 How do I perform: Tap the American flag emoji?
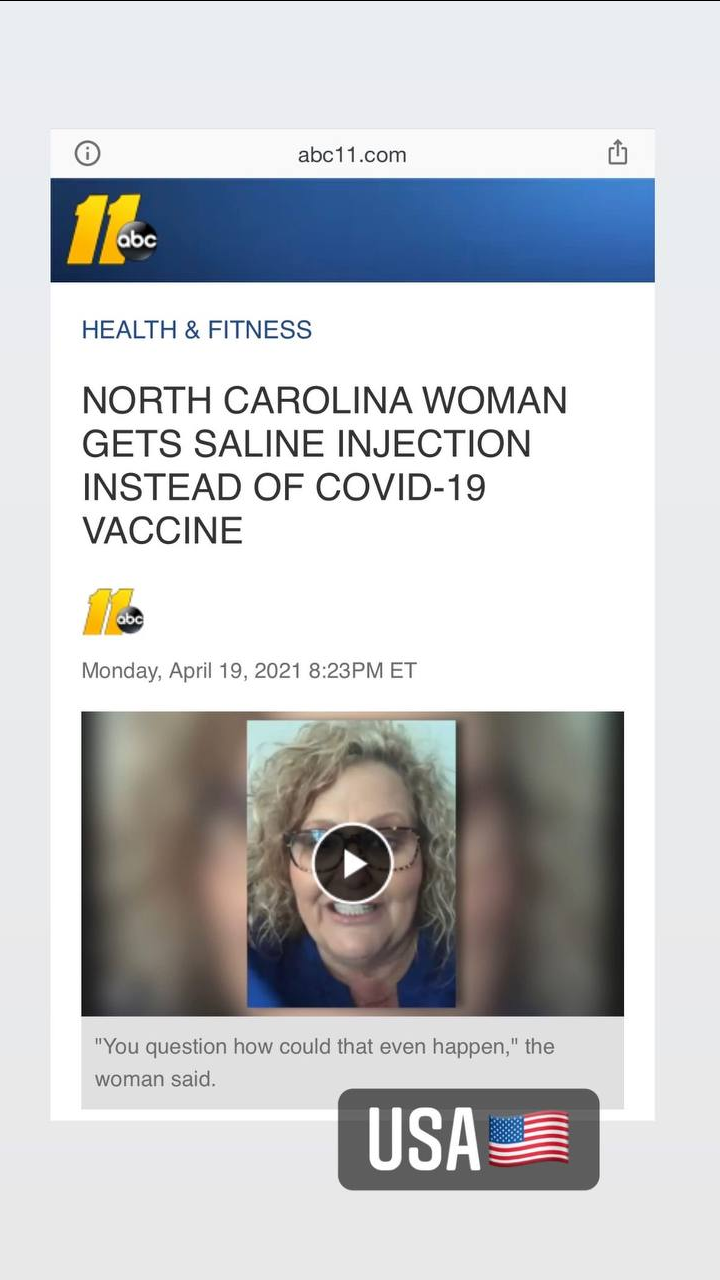tap(529, 1139)
